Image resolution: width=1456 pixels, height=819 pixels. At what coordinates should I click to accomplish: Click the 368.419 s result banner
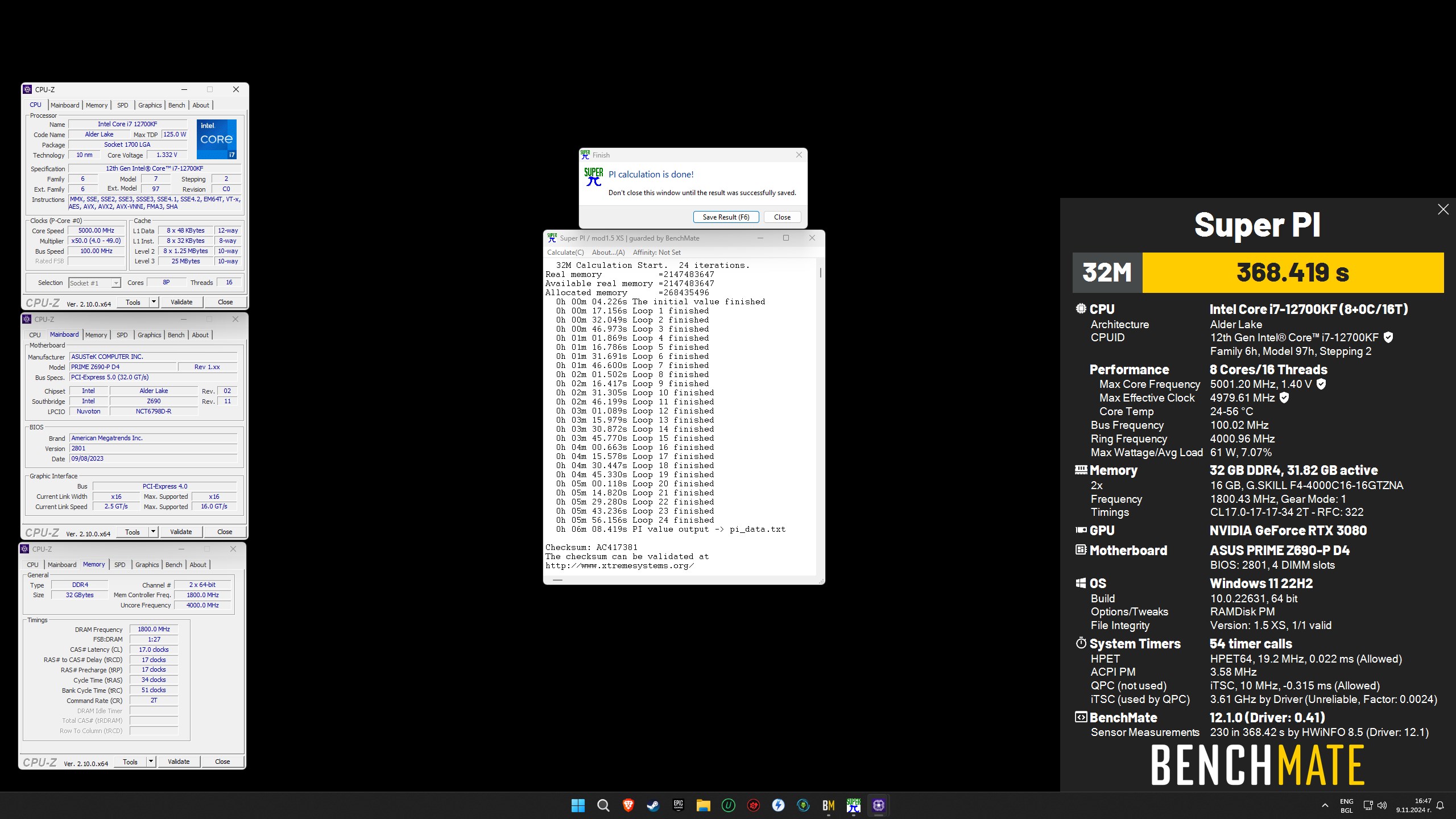(x=1293, y=272)
